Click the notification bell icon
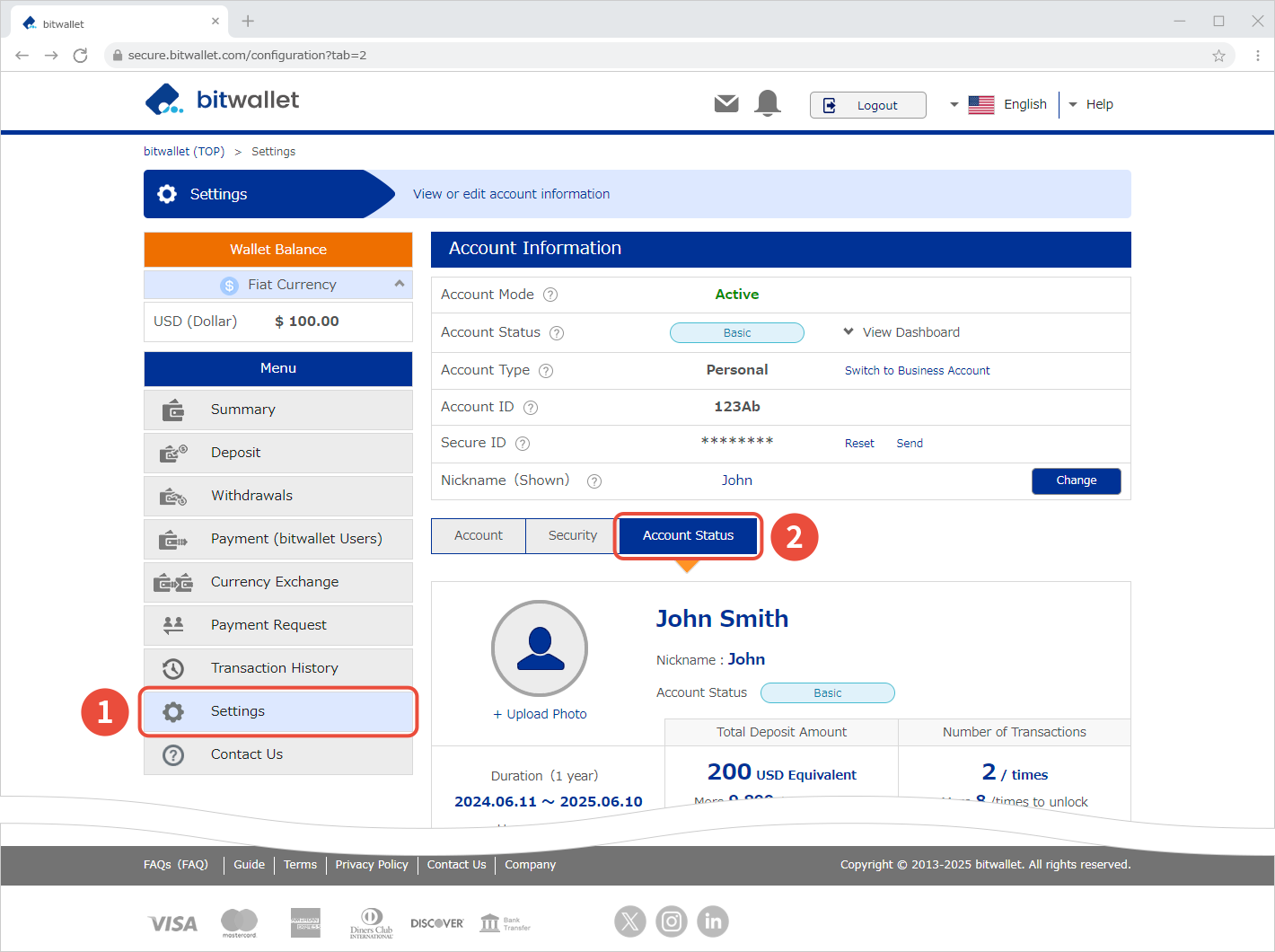 [768, 103]
